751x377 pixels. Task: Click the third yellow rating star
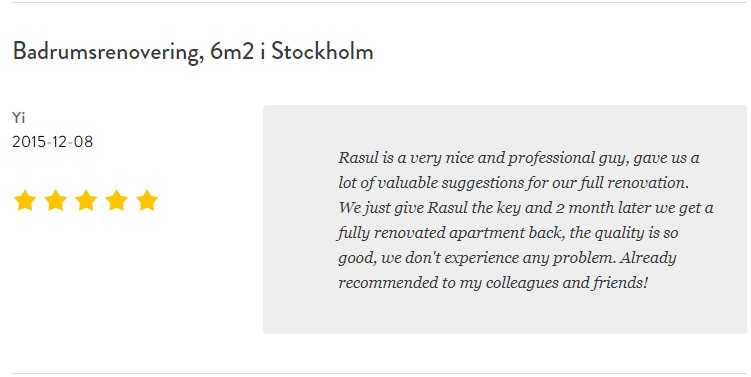(86, 200)
